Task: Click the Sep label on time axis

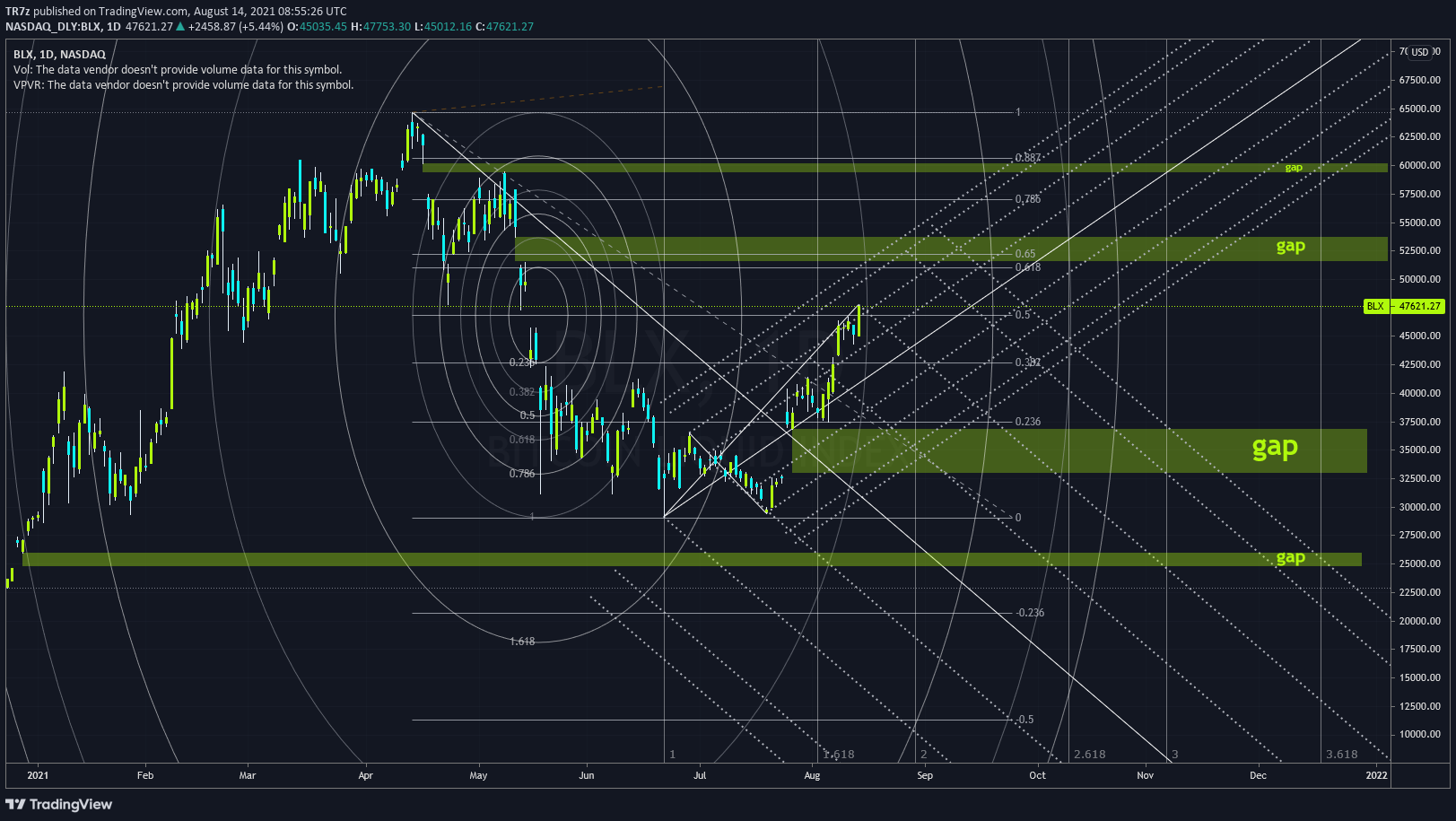Action: 925,776
